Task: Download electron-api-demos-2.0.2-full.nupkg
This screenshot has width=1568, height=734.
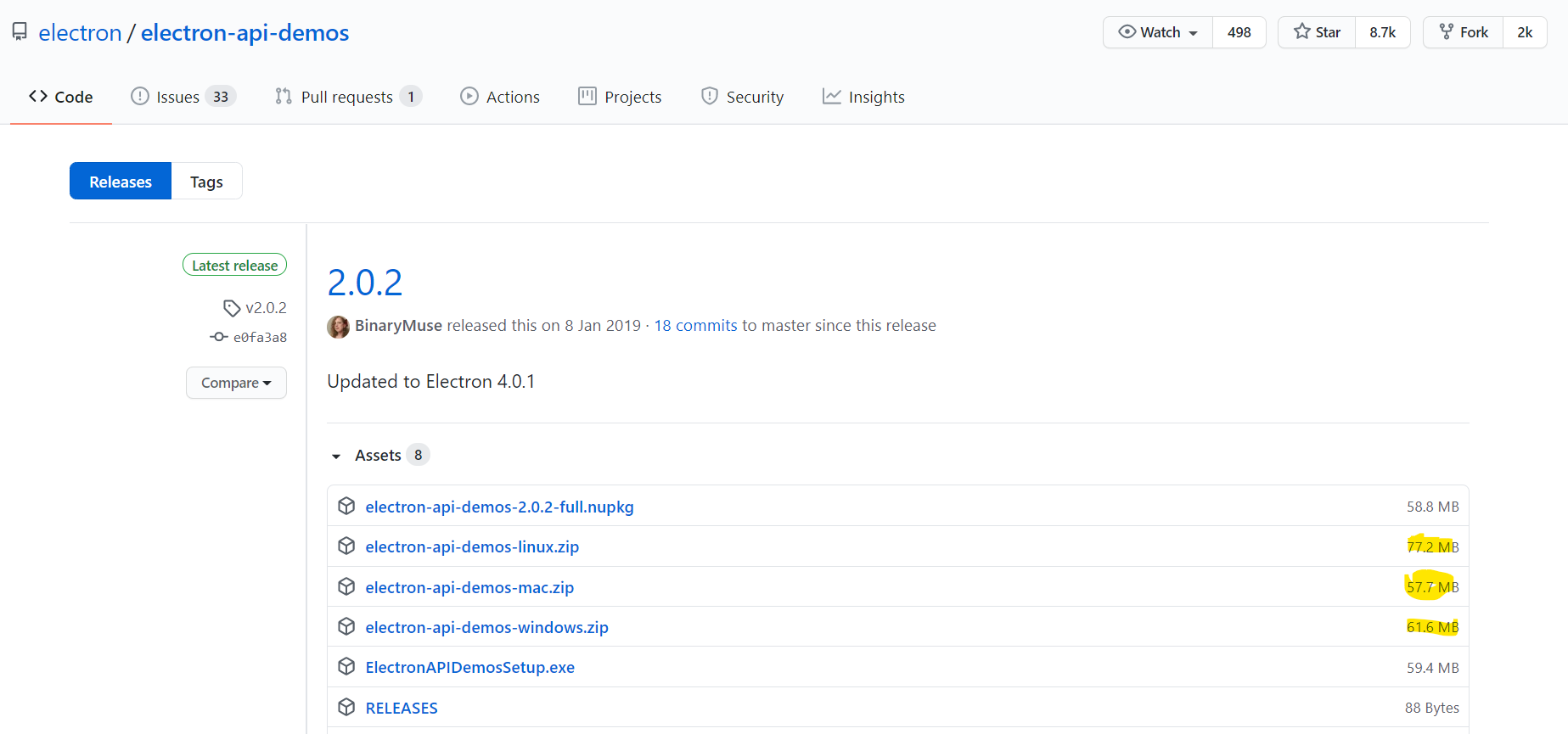Action: 499,507
